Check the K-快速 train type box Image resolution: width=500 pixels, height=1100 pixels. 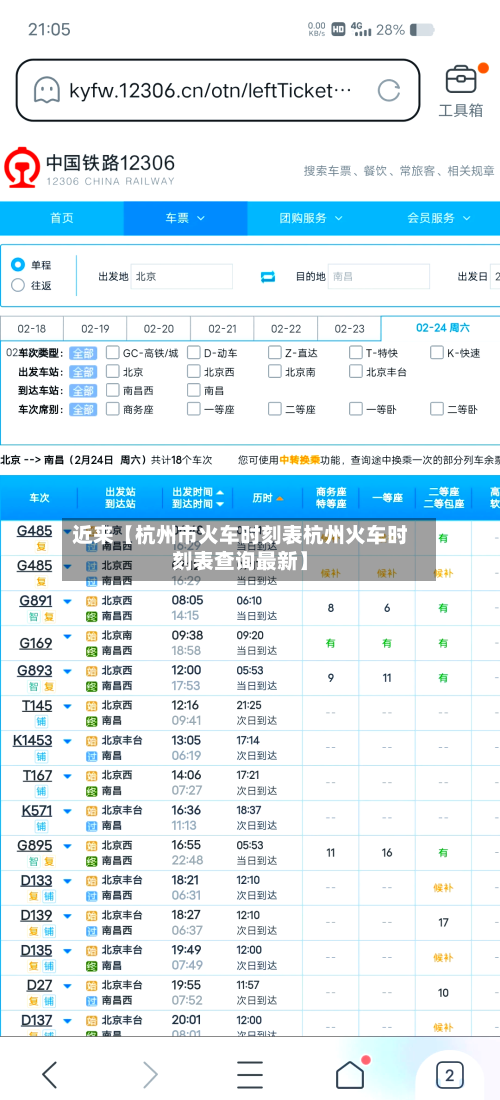tap(436, 353)
